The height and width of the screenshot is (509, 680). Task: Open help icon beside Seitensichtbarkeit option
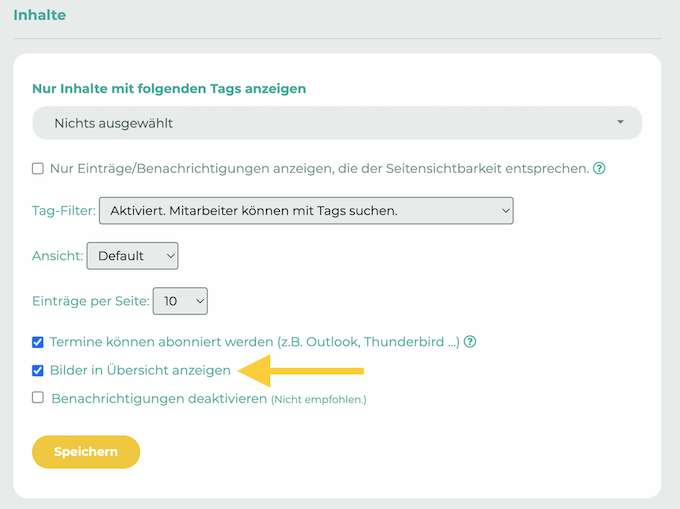pos(599,168)
